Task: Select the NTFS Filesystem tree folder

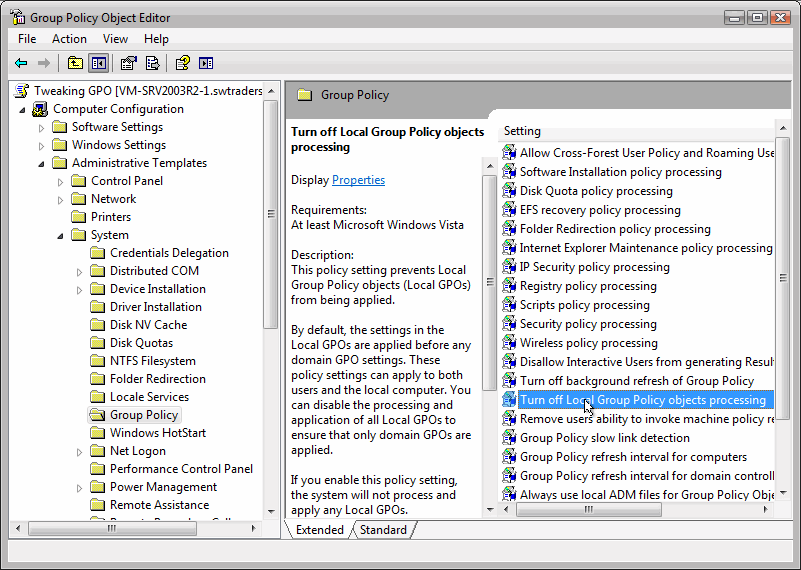Action: pos(152,361)
